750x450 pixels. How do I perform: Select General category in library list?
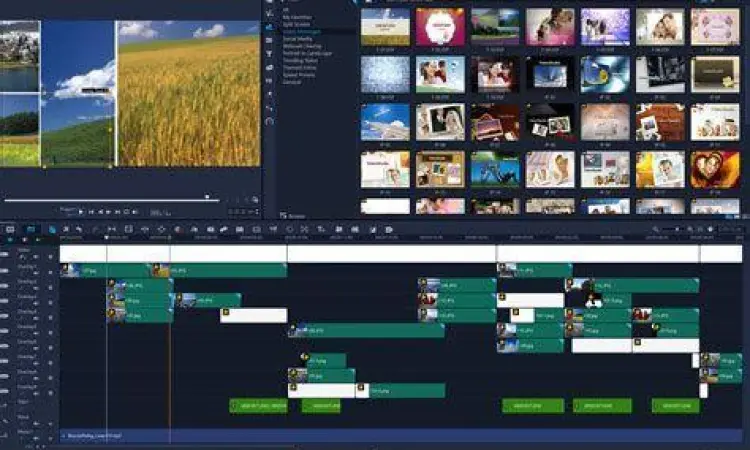(x=292, y=82)
